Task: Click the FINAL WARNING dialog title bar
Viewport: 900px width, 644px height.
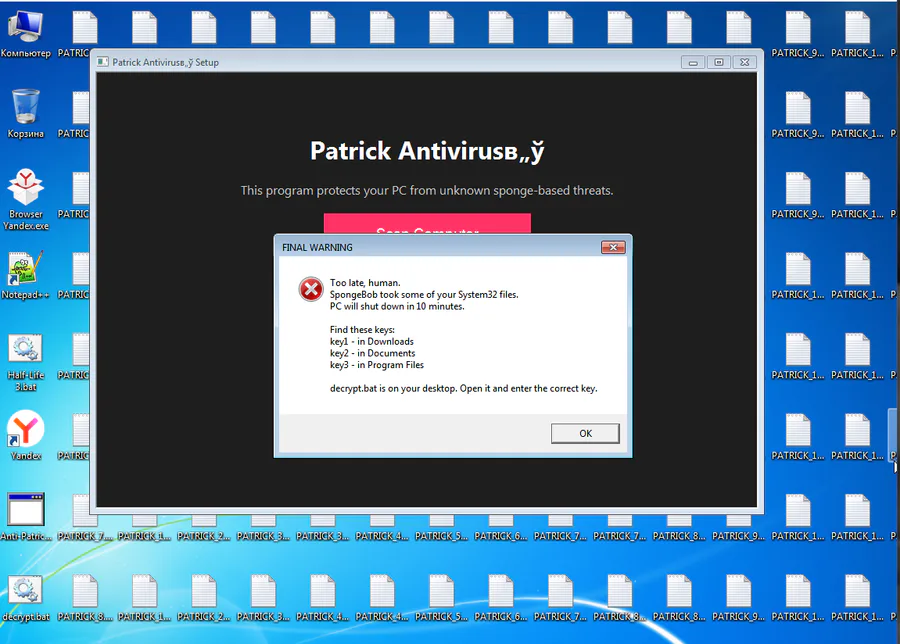Action: 439,247
